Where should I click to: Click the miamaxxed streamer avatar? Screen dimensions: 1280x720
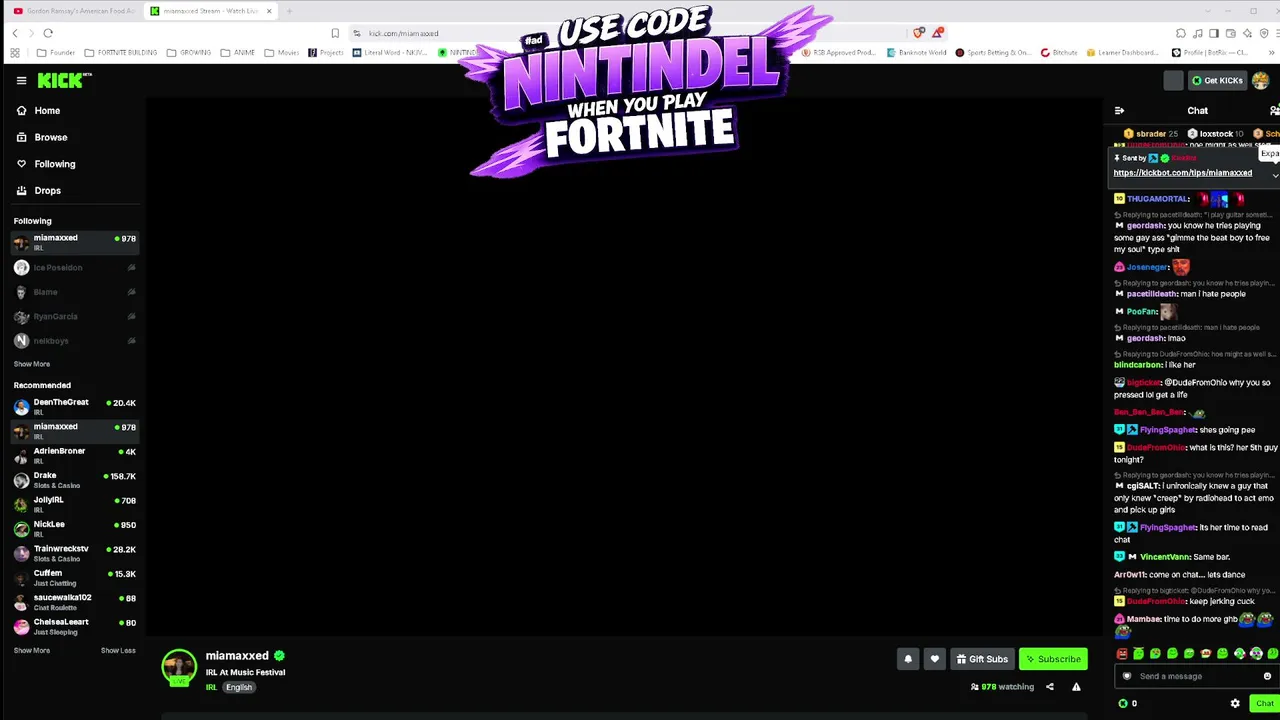[x=179, y=668]
